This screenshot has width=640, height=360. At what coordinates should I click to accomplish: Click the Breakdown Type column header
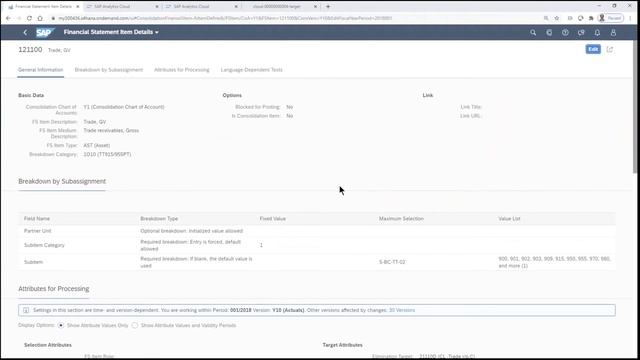coord(159,219)
